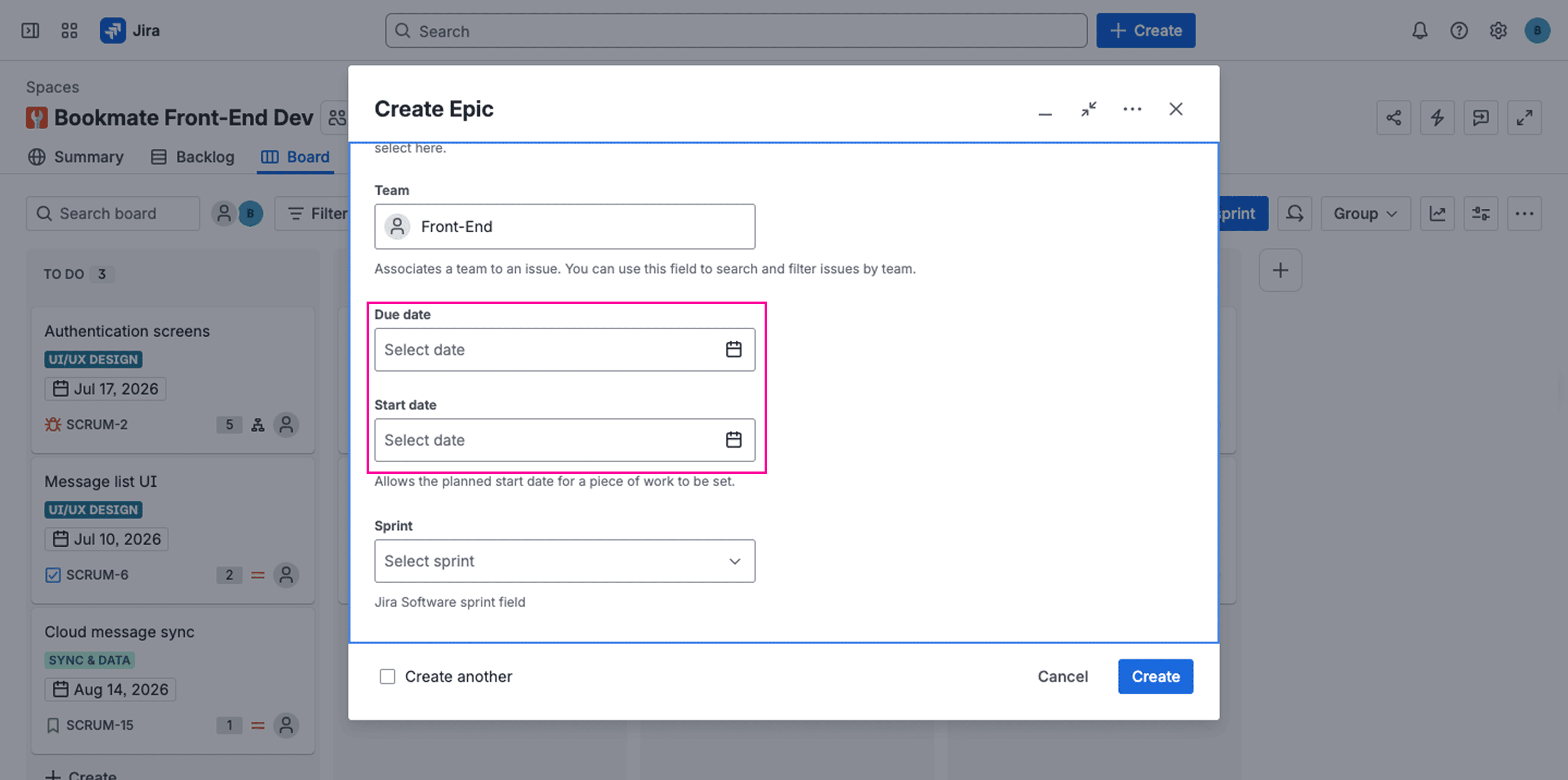1568x780 pixels.
Task: Click the Aug 14, 2026 due date
Action: click(x=110, y=689)
